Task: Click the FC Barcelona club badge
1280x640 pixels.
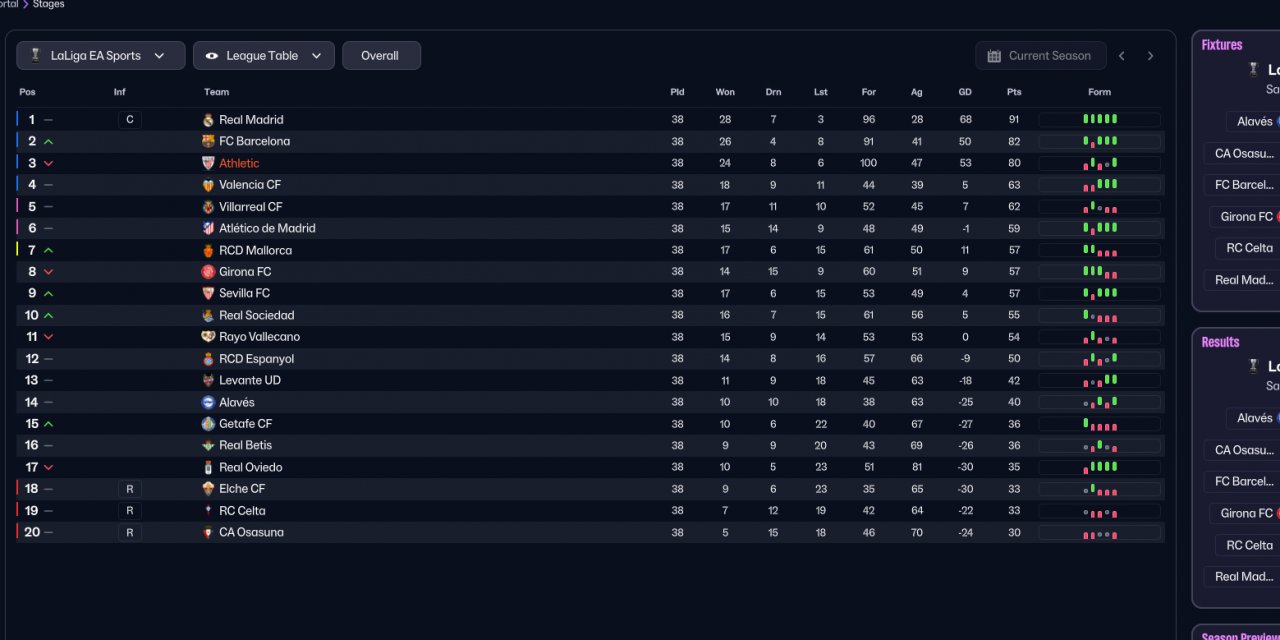Action: (208, 142)
